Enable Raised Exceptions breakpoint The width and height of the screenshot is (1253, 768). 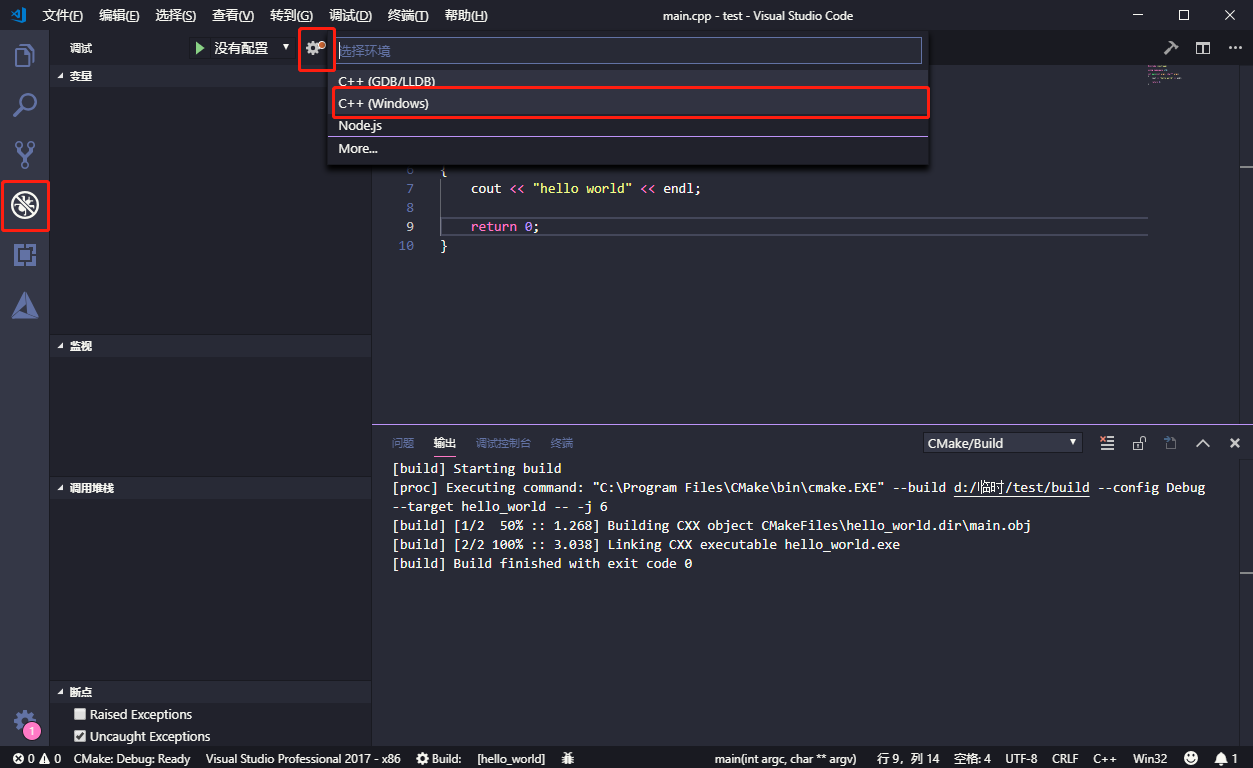[80, 714]
